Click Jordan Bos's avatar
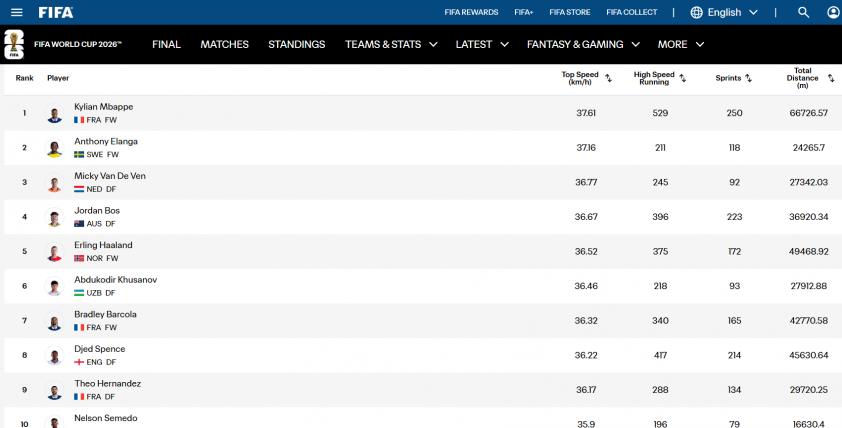Image resolution: width=842 pixels, height=428 pixels. (54, 217)
